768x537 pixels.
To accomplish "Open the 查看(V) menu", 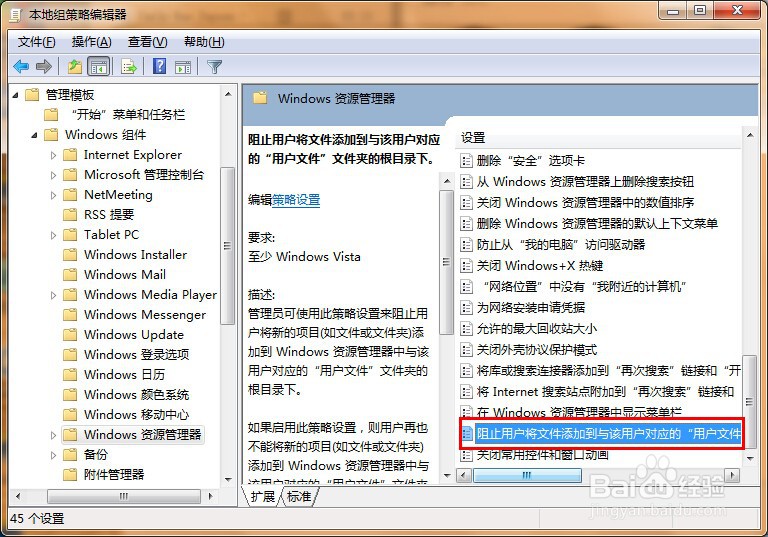I will click(x=147, y=42).
